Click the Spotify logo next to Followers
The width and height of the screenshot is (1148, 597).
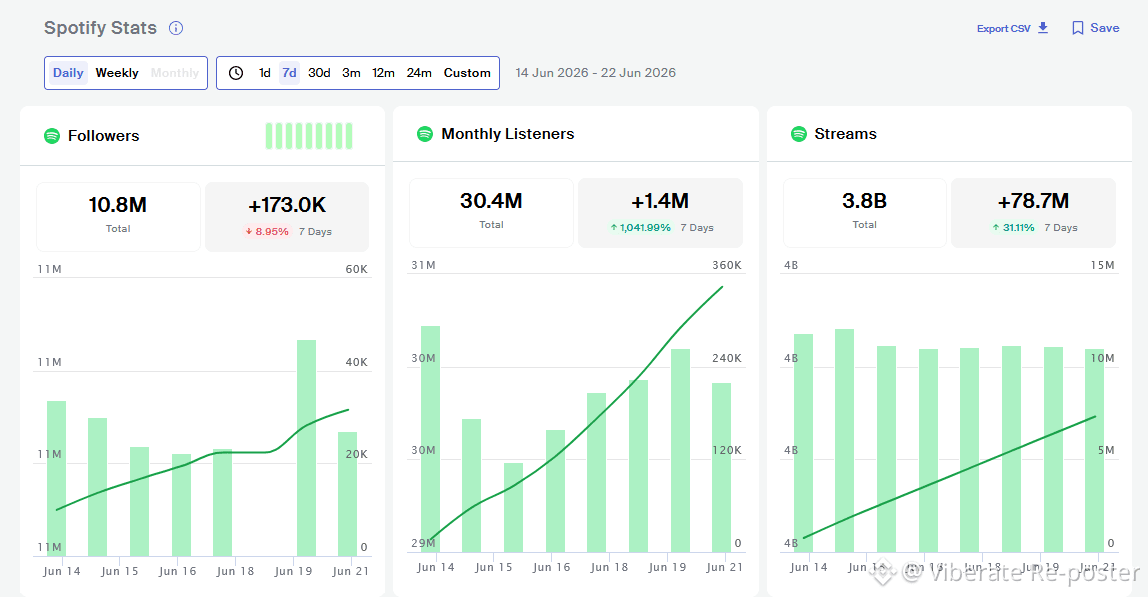pos(52,136)
